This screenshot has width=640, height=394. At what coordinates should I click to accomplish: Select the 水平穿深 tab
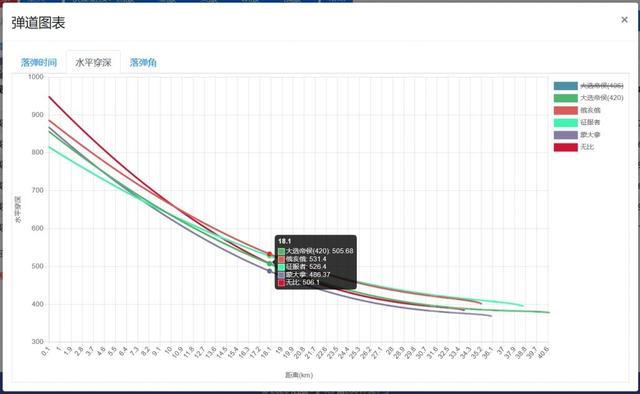click(93, 62)
